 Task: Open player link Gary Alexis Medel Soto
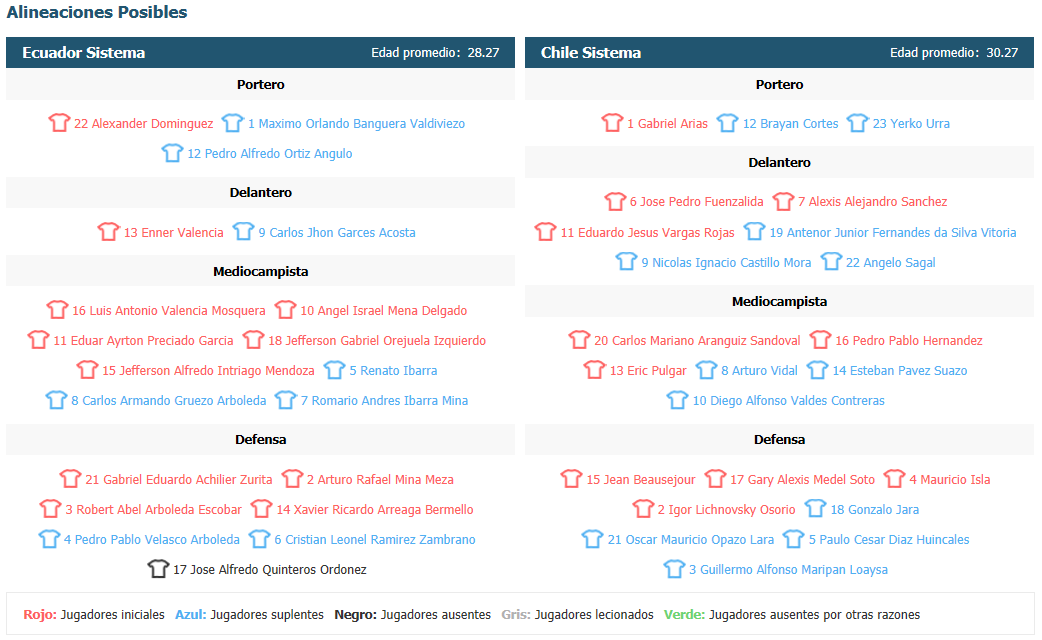coord(802,479)
